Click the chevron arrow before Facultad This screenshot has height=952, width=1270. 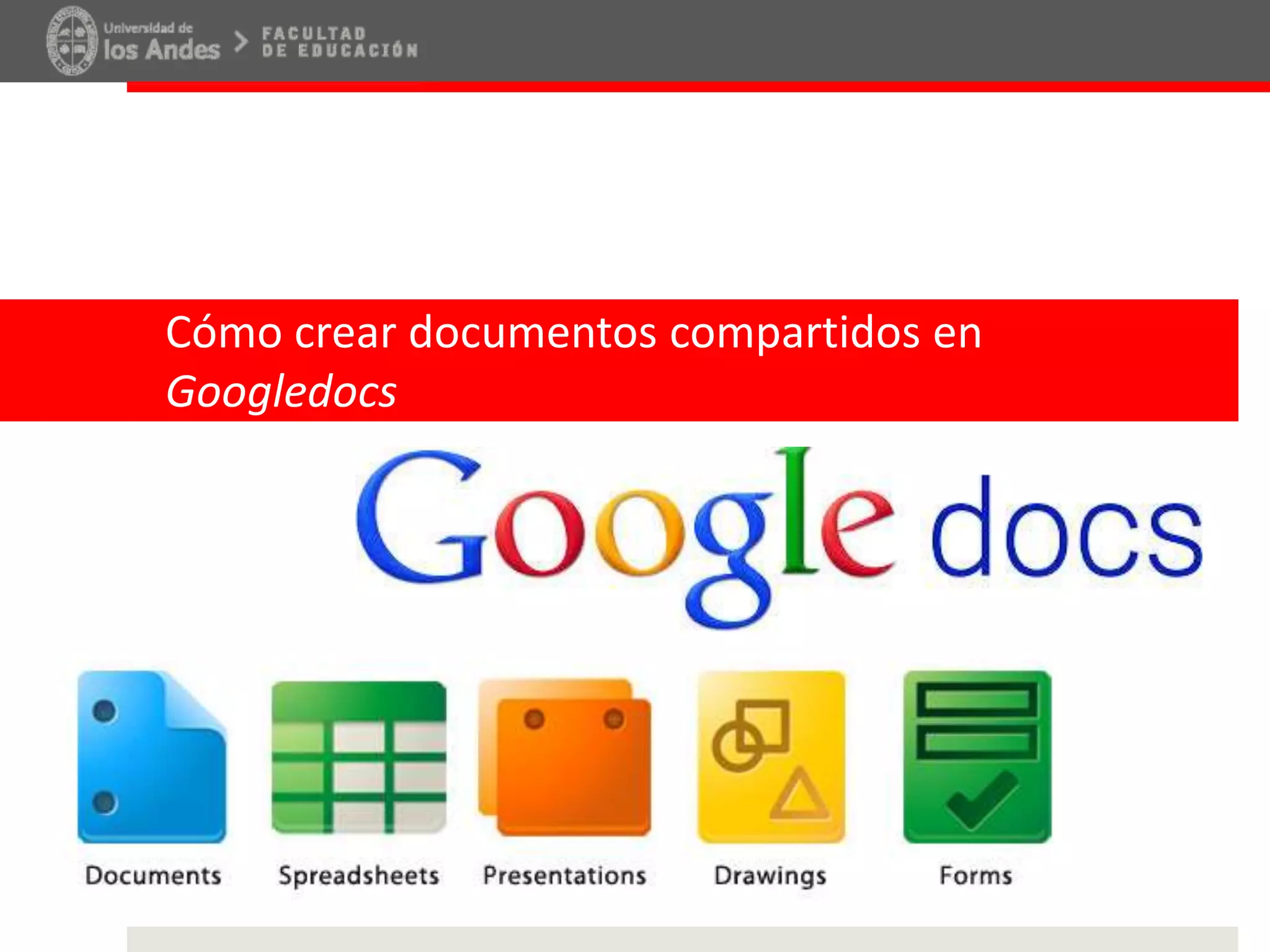click(241, 42)
